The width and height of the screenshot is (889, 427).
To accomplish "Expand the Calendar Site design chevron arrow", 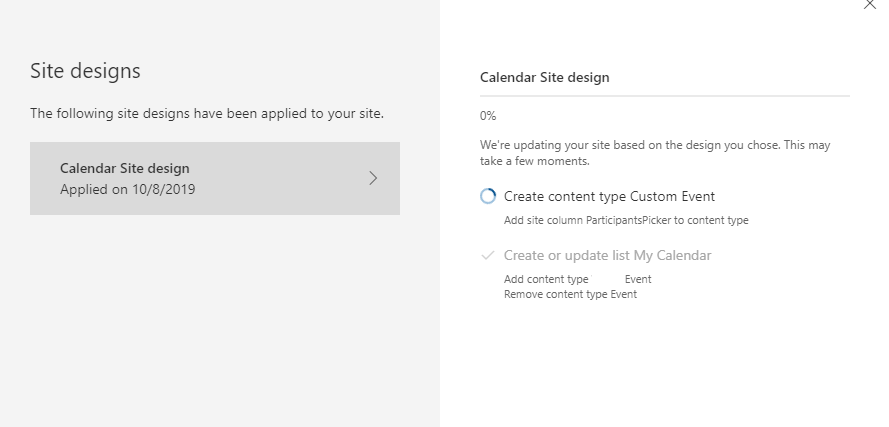I will 373,178.
